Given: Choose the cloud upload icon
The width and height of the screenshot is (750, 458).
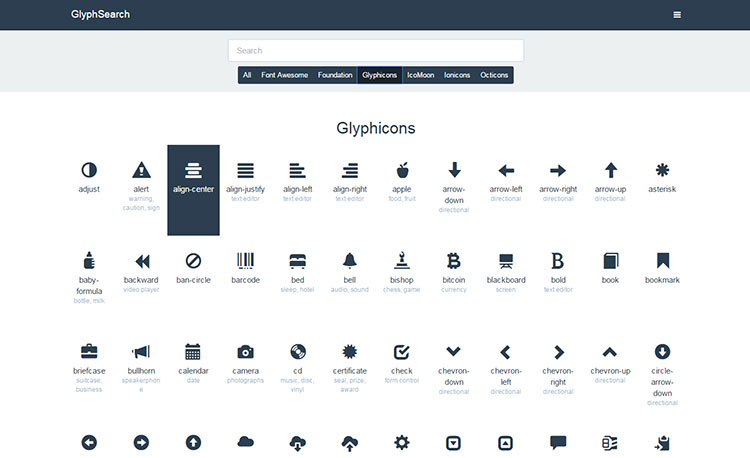Looking at the screenshot, I should click(x=350, y=443).
